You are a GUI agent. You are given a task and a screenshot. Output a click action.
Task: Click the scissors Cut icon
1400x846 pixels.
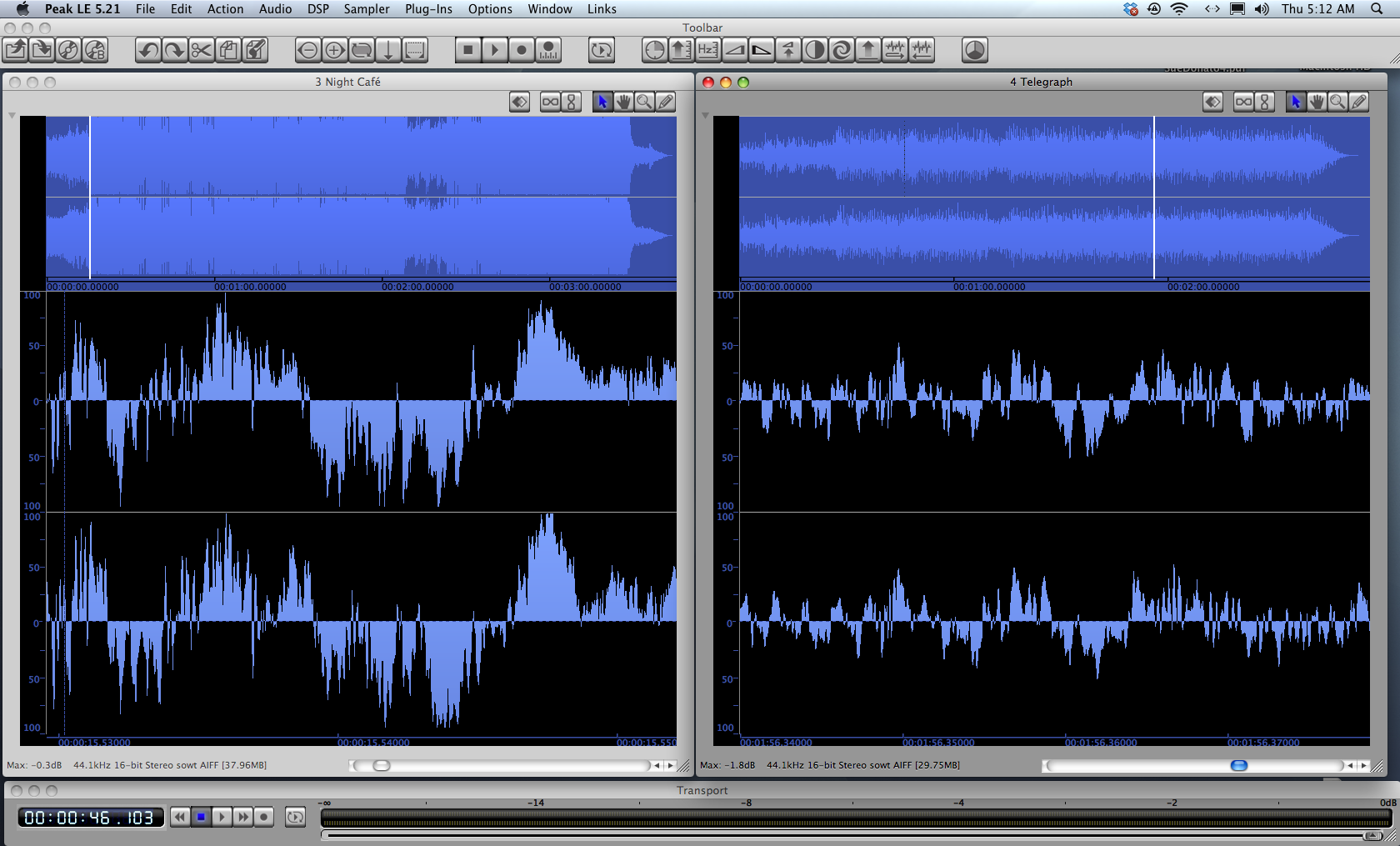[201, 50]
